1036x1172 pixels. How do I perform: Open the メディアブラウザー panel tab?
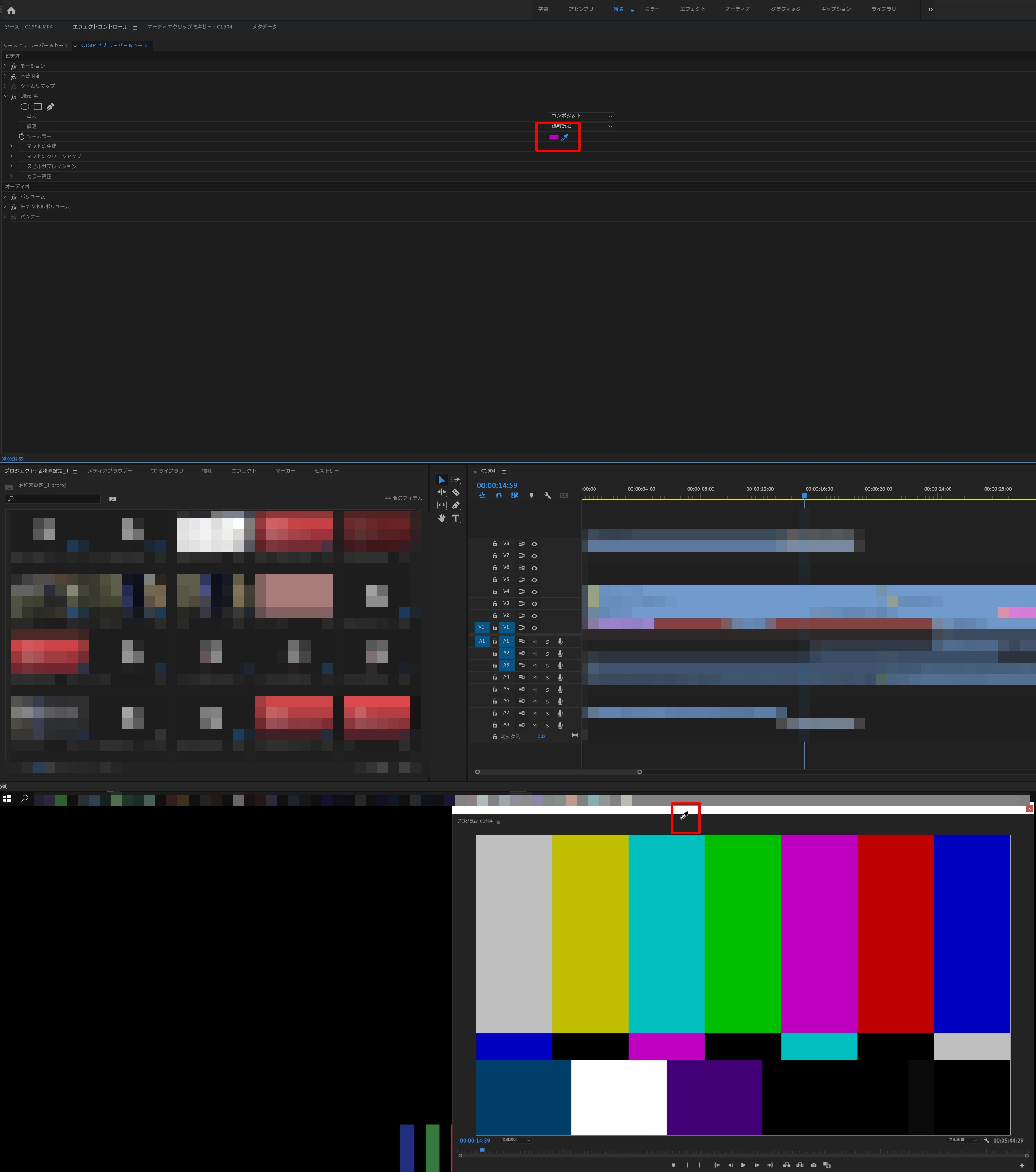[110, 471]
